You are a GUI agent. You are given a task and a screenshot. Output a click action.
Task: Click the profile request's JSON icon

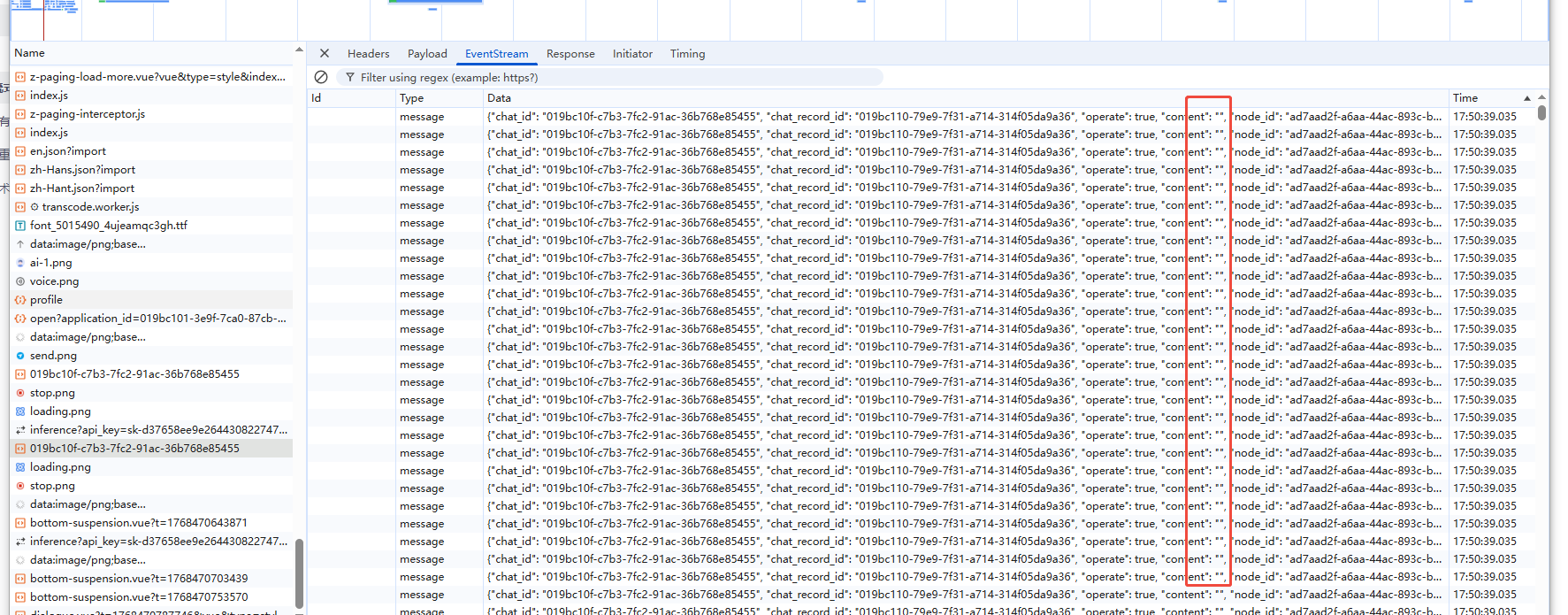click(20, 300)
